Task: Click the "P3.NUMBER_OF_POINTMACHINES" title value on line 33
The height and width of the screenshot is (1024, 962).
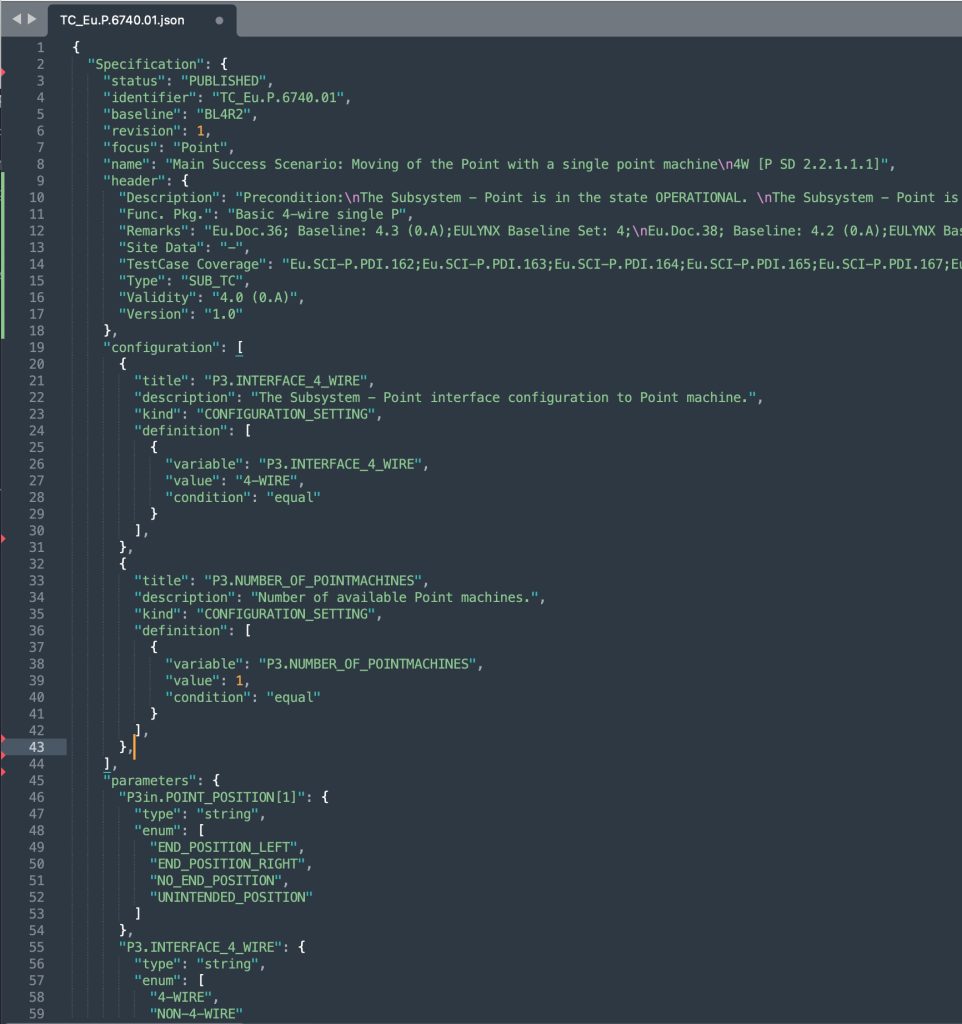Action: click(313, 581)
